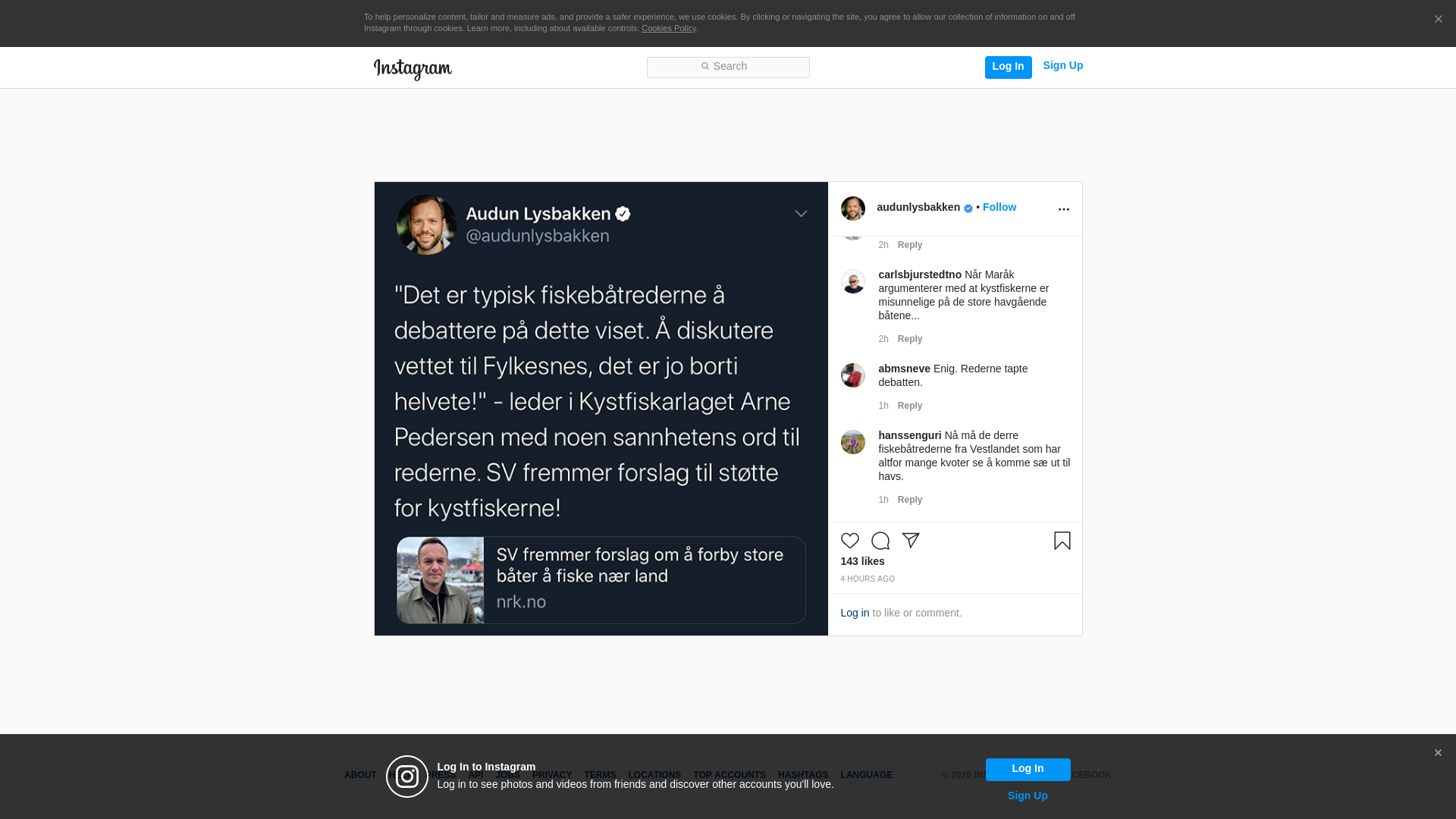Click the Search input field
1456x819 pixels.
728,67
